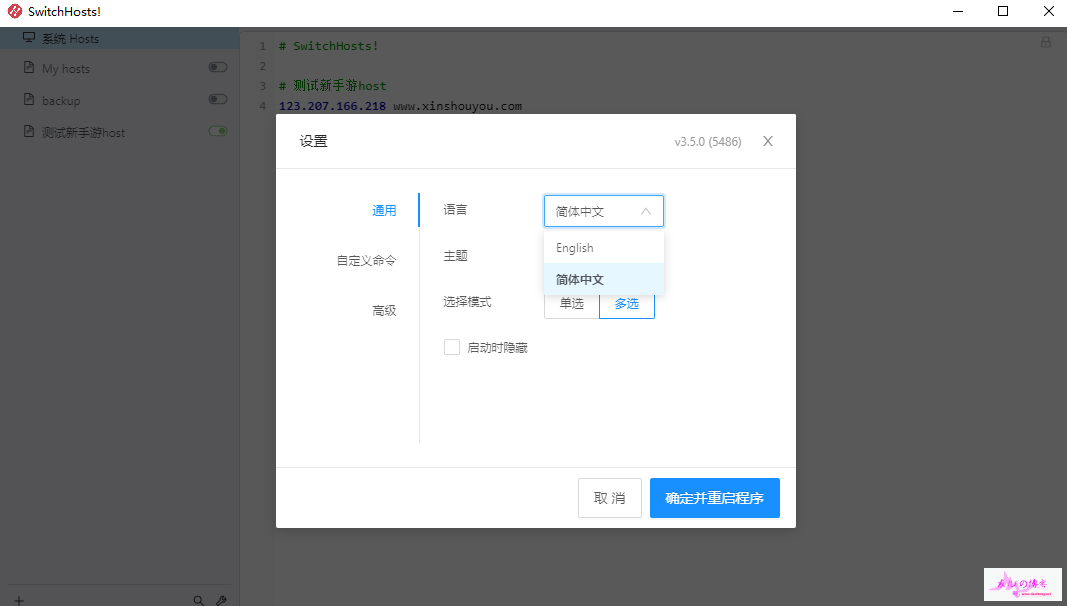Viewport: 1067px width, 606px height.
Task: Open search with the magnifier icon
Action: tap(198, 600)
